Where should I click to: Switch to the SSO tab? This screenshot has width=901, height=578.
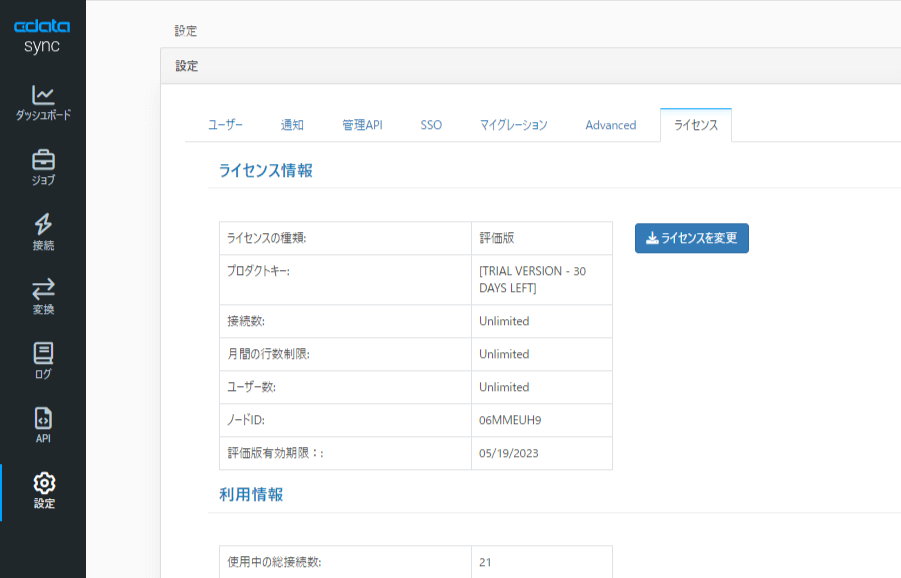[x=431, y=125]
